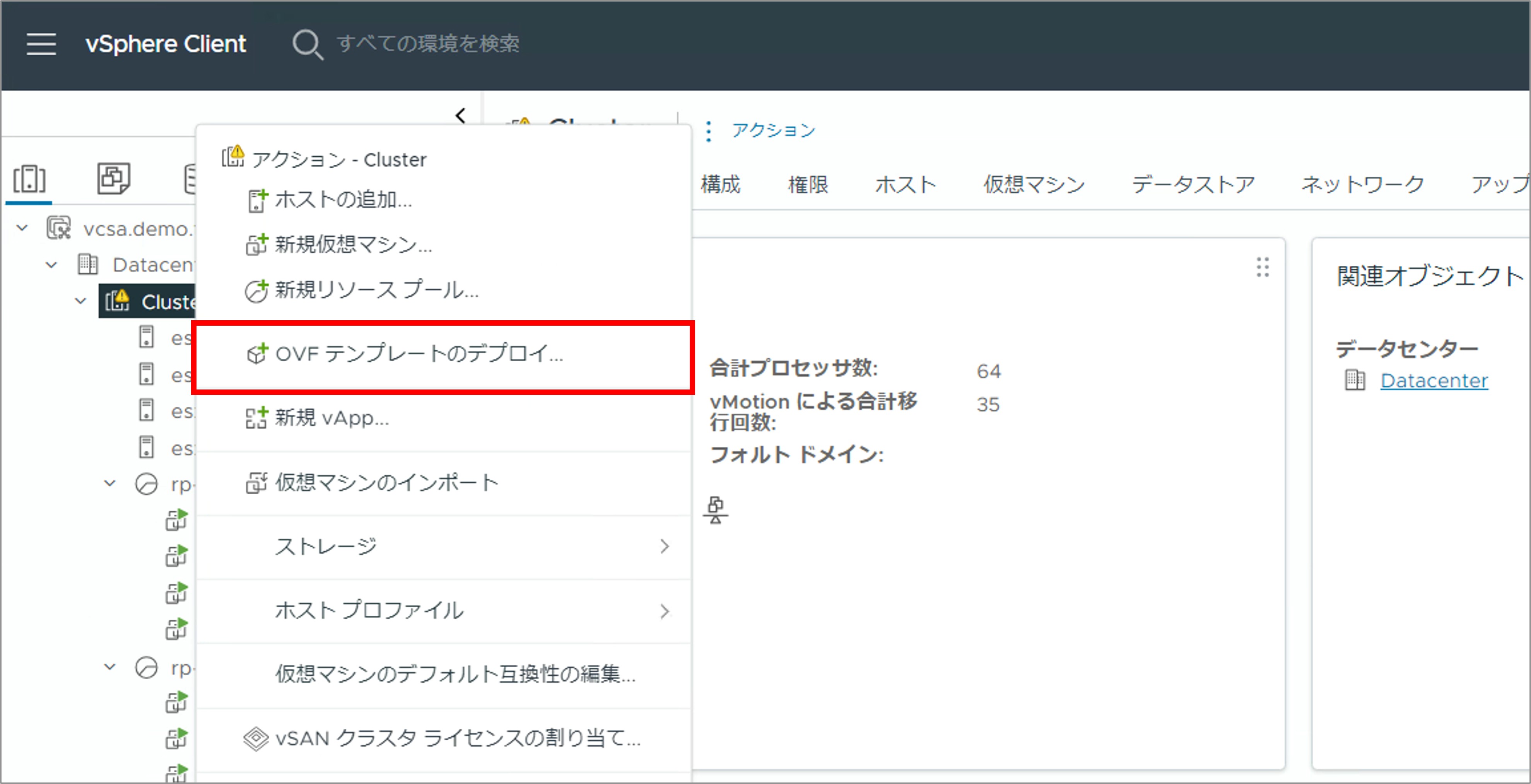Viewport: 1531px width, 784px height.
Task: Choose 新規リソース プール menu entry
Action: point(443,290)
